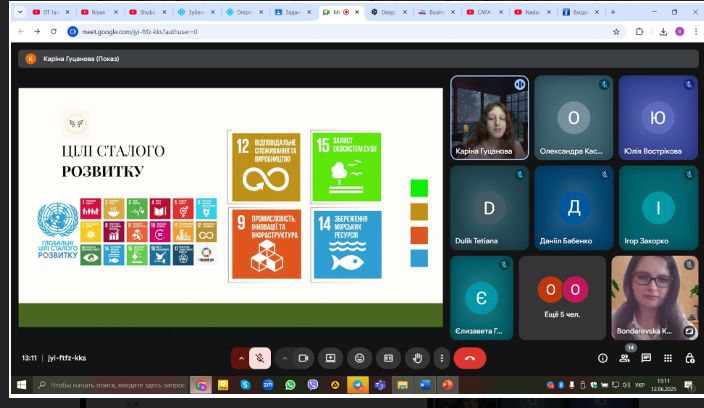Click the blue color square on slide
Viewport: 704px width, 408px height.
pyautogui.click(x=419, y=259)
